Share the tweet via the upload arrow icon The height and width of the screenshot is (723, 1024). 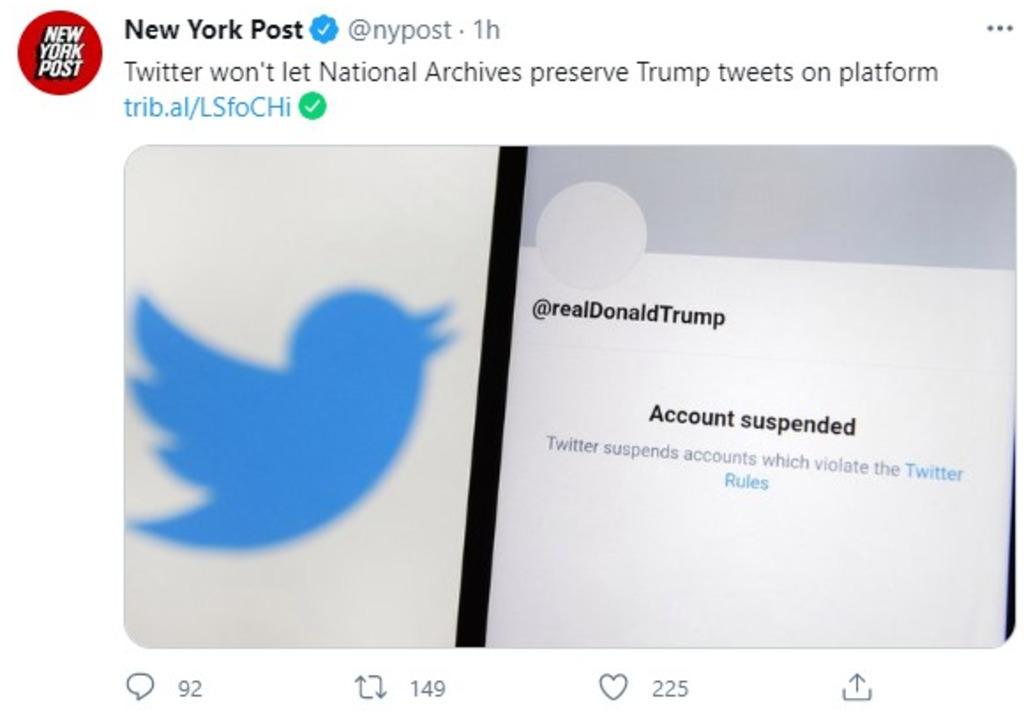coord(858,687)
